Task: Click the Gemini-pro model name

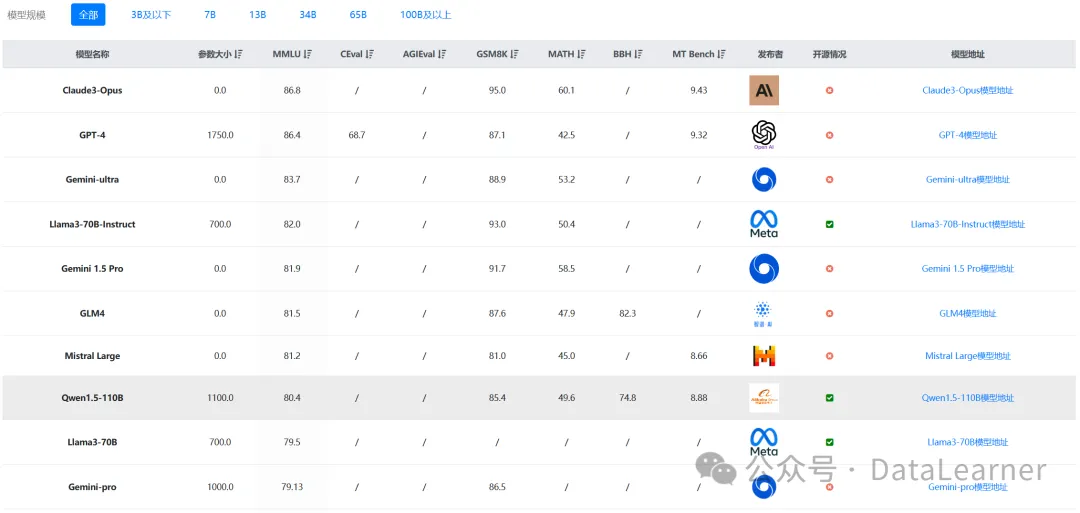Action: click(x=92, y=487)
